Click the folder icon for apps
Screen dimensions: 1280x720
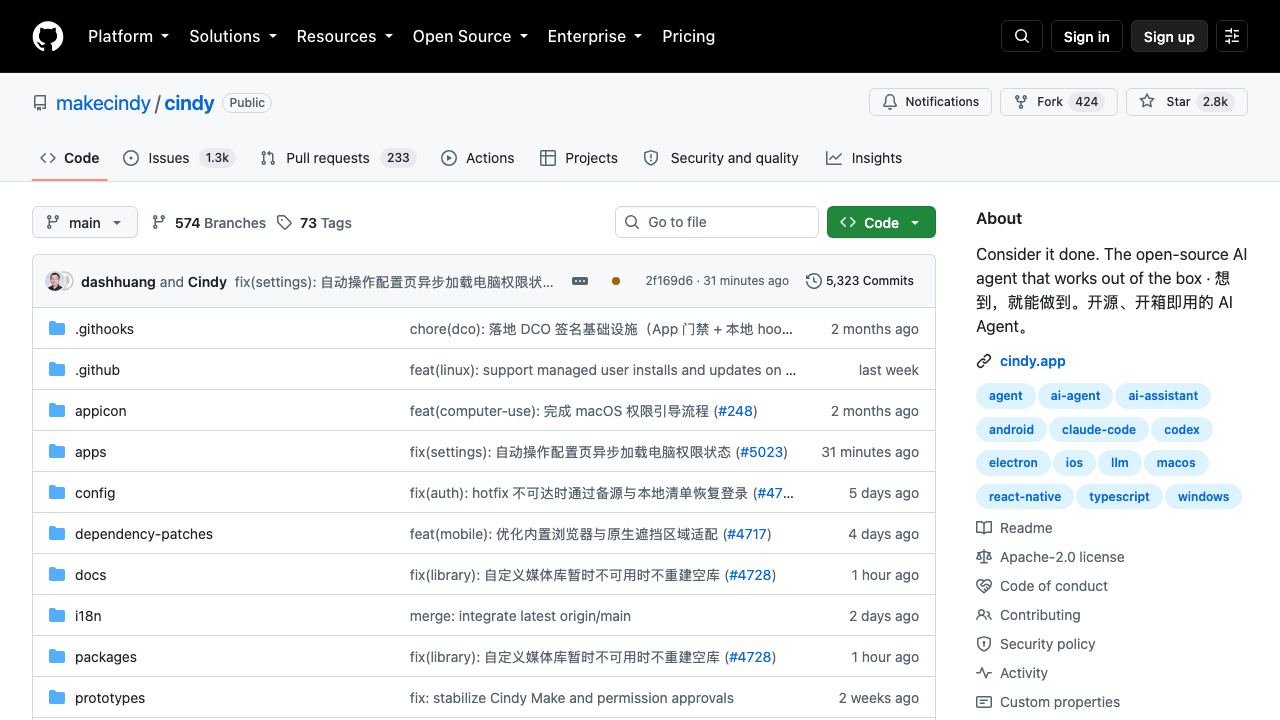coord(57,452)
